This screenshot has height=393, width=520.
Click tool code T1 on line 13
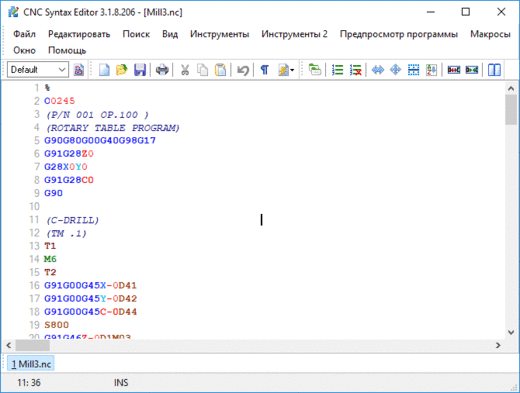(50, 246)
